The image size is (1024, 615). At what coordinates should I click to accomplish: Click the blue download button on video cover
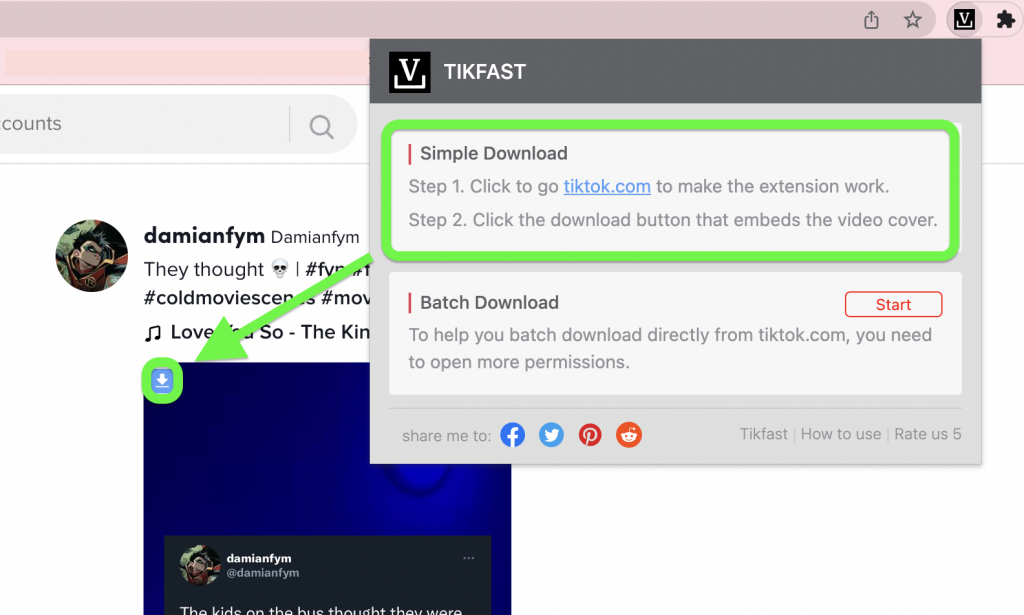(162, 380)
